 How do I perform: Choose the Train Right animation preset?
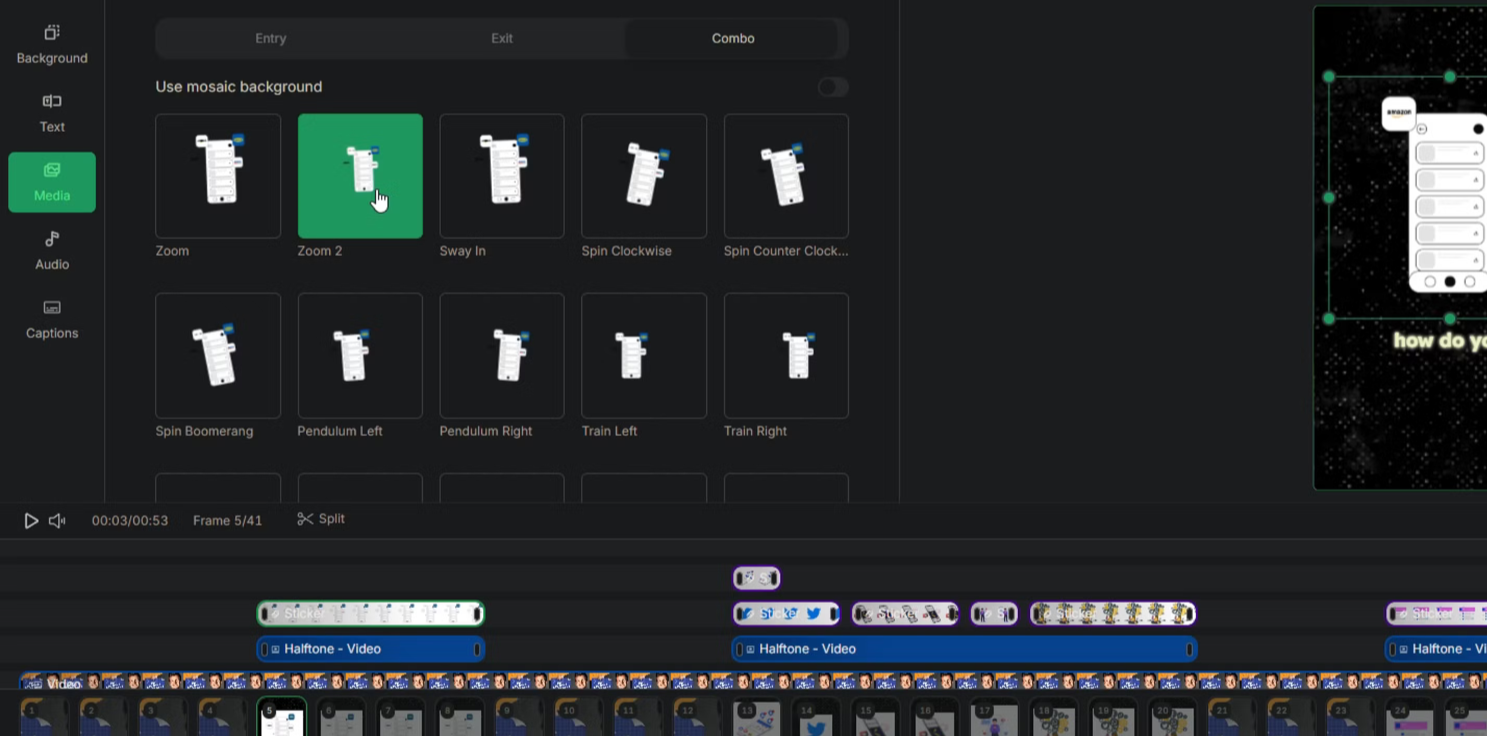786,355
